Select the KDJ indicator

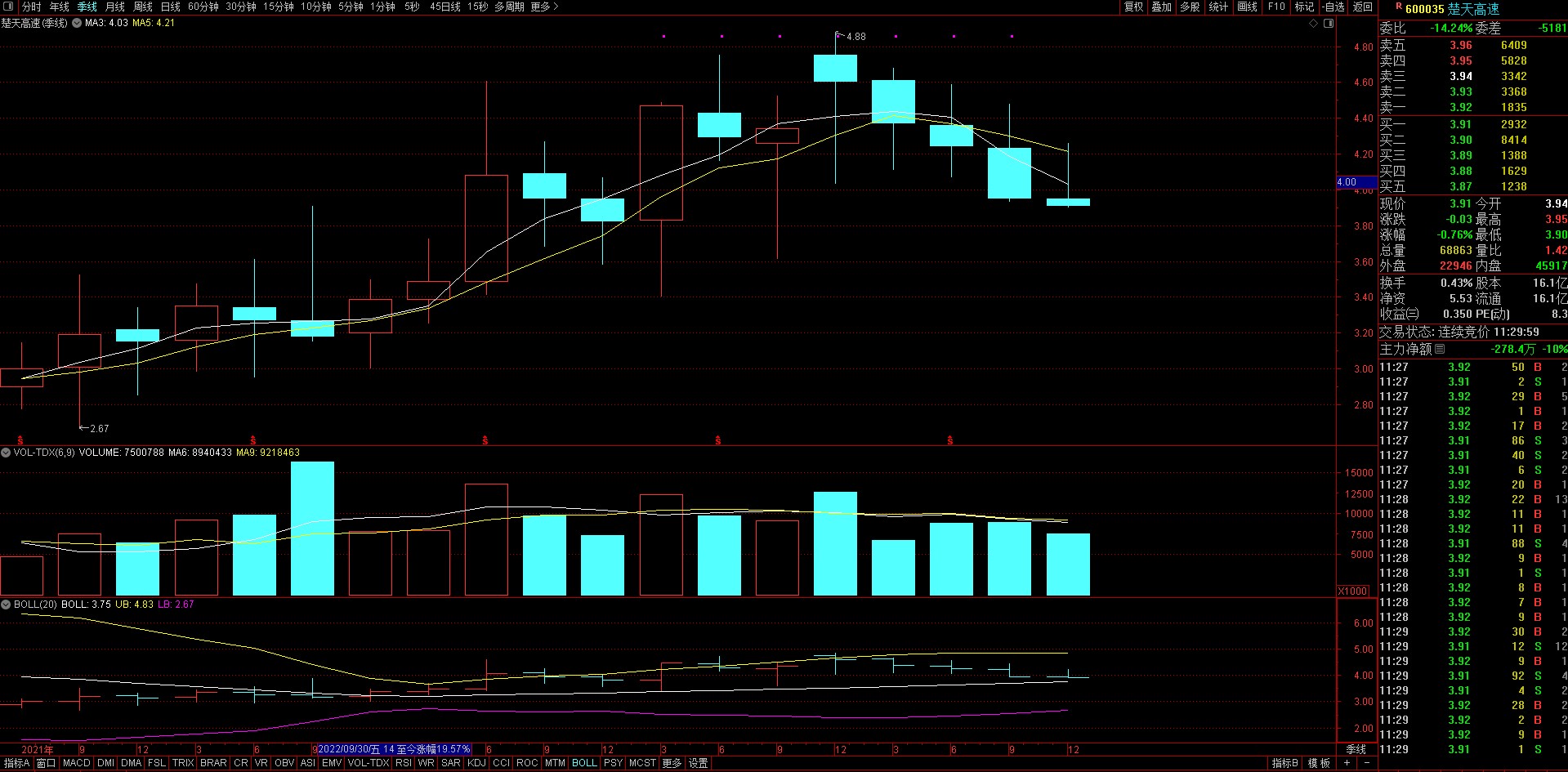pos(476,763)
